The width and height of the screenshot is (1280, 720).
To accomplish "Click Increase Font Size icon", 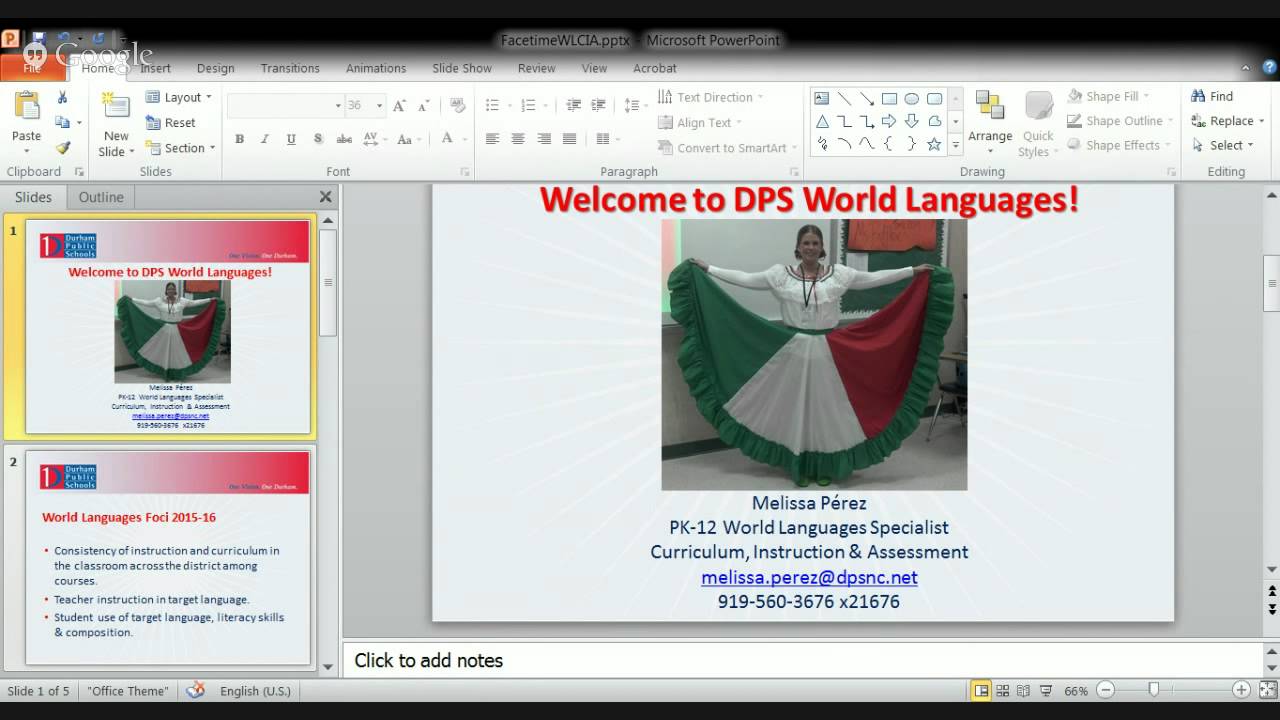I will point(400,105).
